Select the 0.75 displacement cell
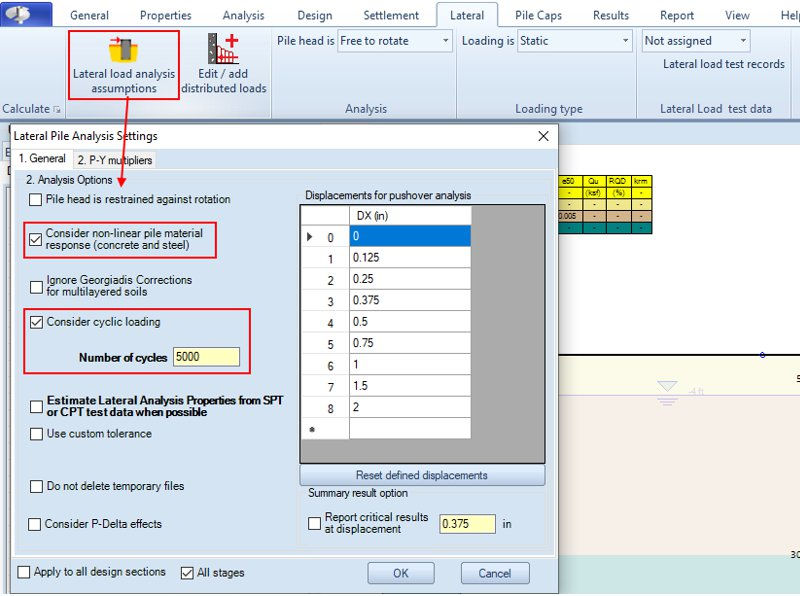Viewport: 800px width, 596px height. click(x=410, y=343)
